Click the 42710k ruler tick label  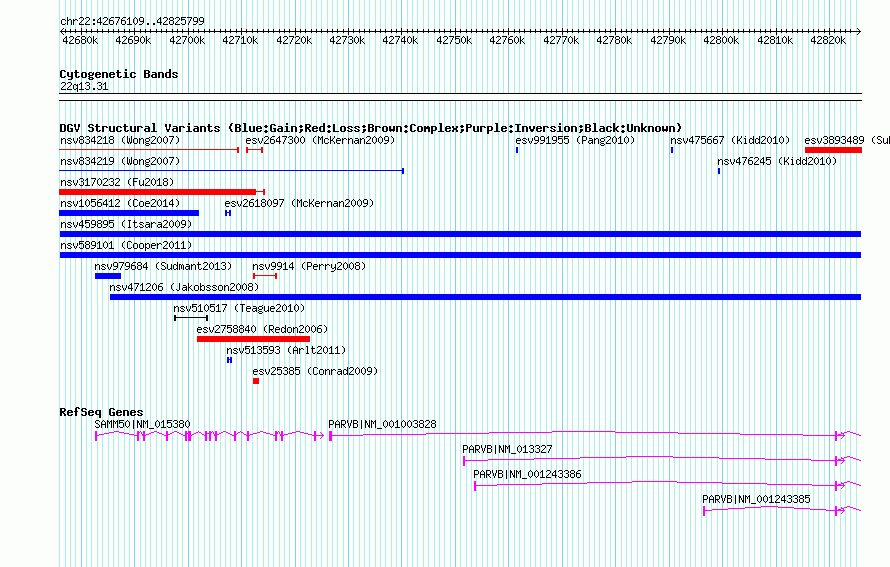(240, 40)
